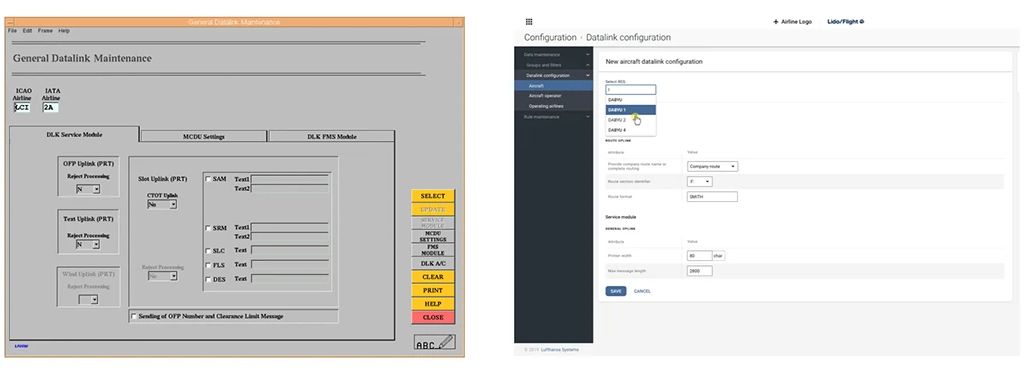
Task: Click the Max message length field
Action: click(x=699, y=271)
